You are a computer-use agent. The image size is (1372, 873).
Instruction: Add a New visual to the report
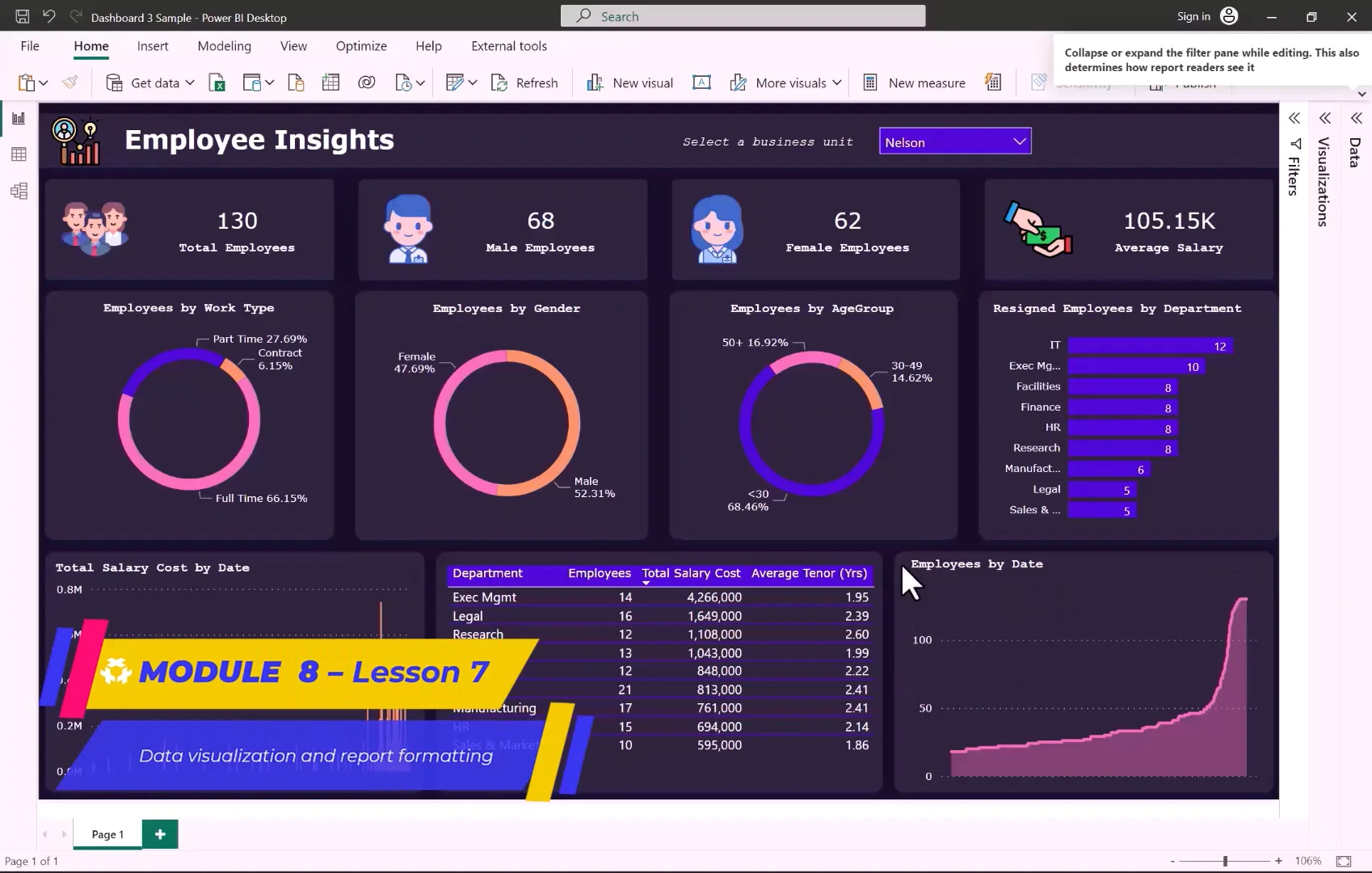coord(629,82)
